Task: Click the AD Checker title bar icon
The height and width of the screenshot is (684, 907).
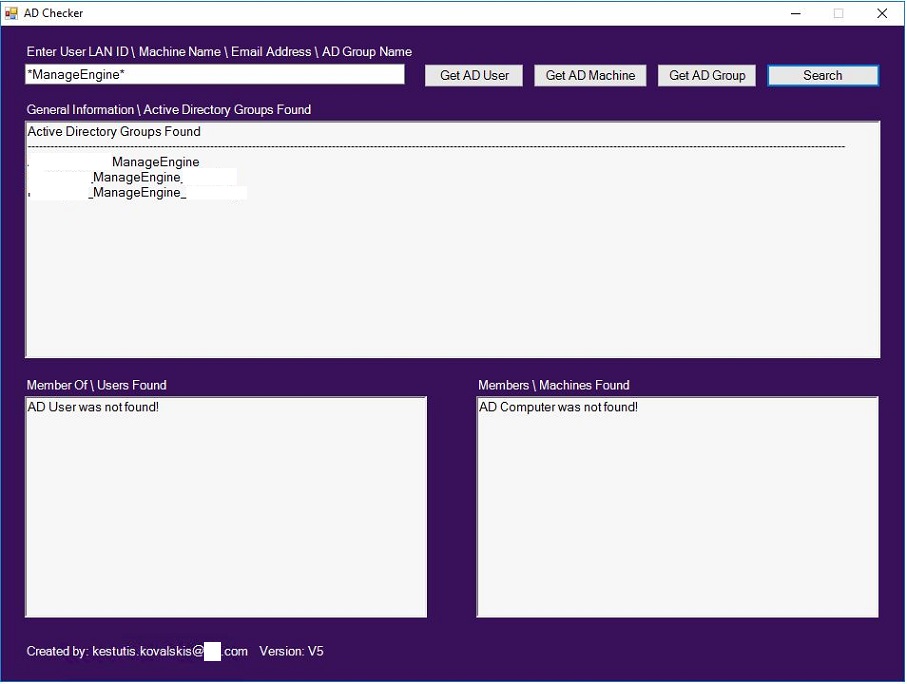Action: 11,13
